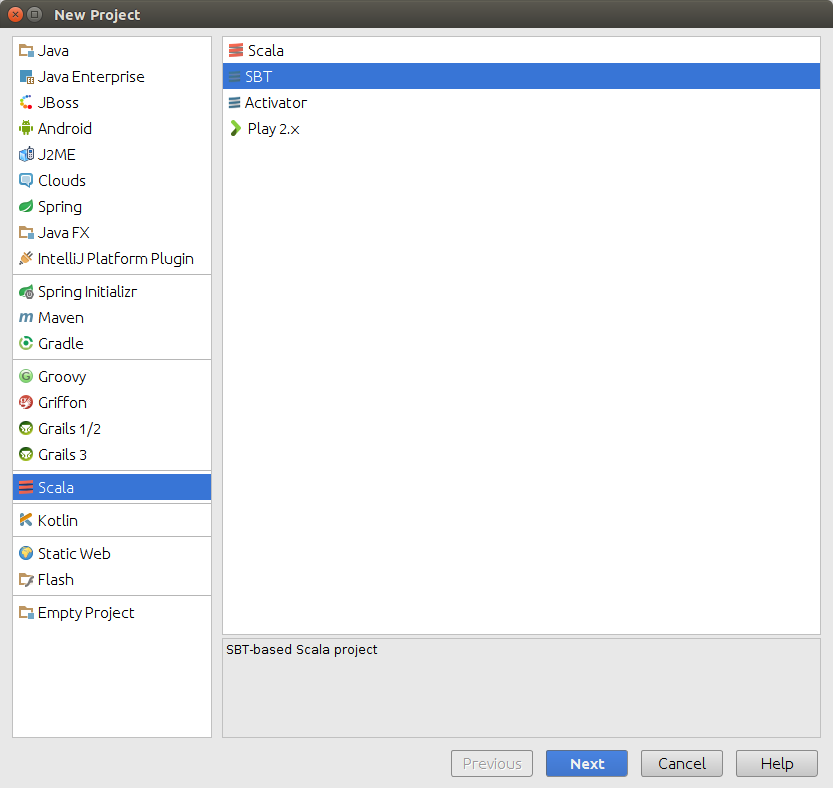Click the Kotlin logo icon
The height and width of the screenshot is (788, 833).
(x=26, y=520)
